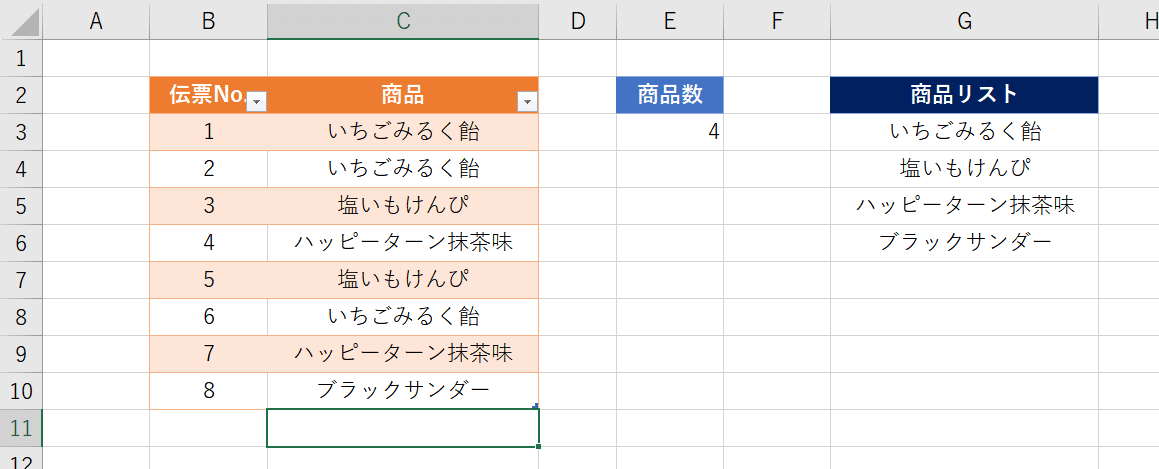Viewport: 1159px width, 469px height.
Task: Select cell E3 showing 4
Action: (x=670, y=132)
